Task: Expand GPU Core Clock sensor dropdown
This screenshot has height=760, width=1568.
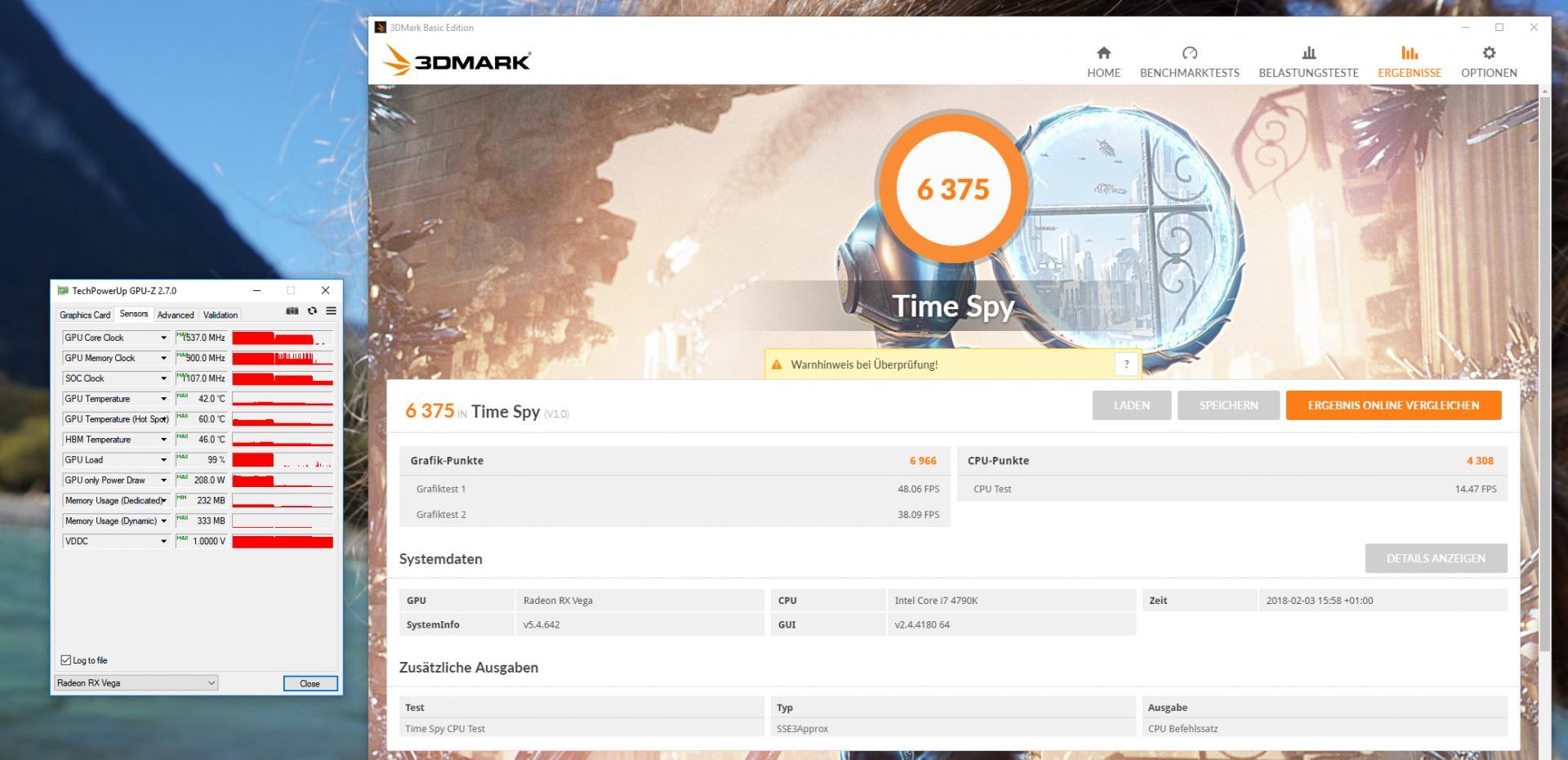Action: point(163,338)
